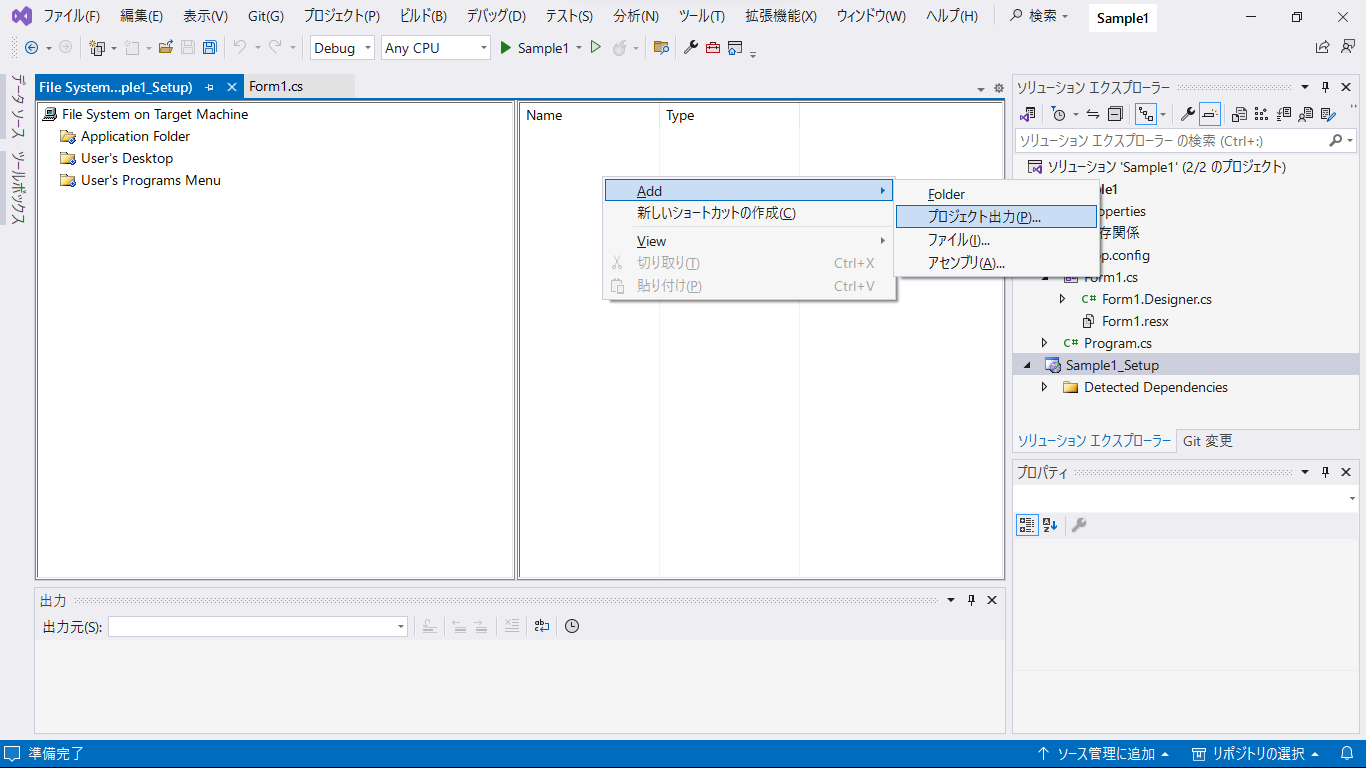Click the Categorized view icon in Properties panel

1027,525
